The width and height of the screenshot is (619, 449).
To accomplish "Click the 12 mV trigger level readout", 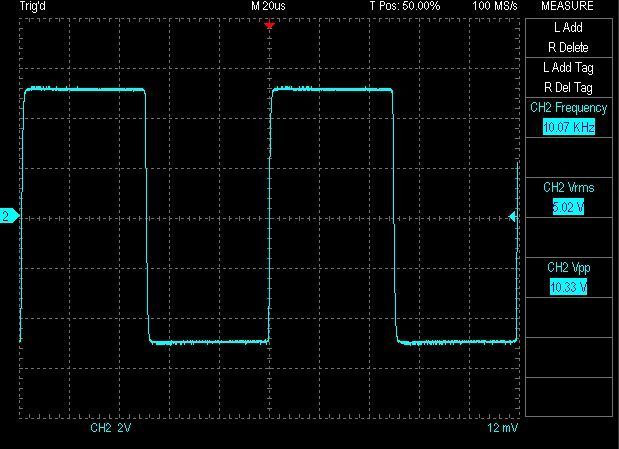I will coord(503,428).
